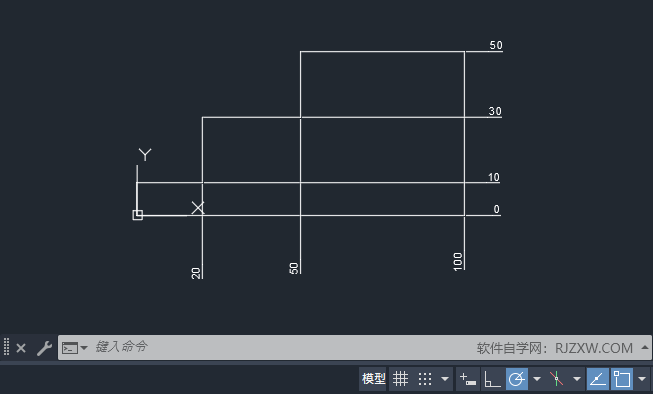Disable polar tracking circle-angle icon
The height and width of the screenshot is (394, 653).
click(517, 379)
